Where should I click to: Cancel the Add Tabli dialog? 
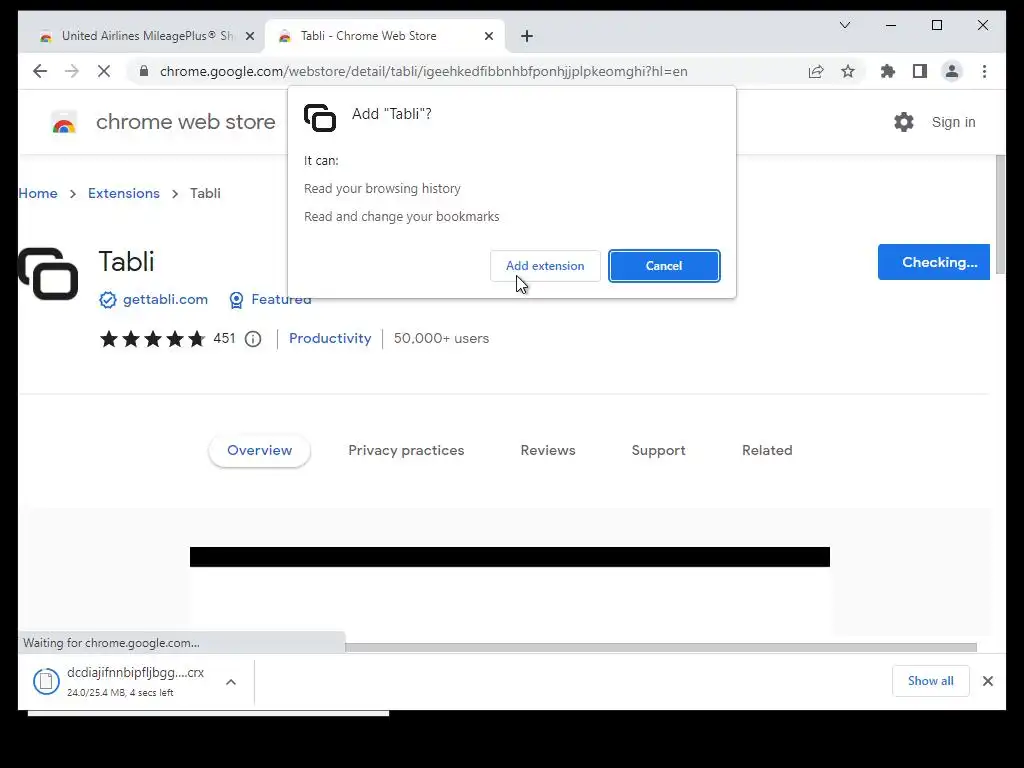[x=664, y=266]
